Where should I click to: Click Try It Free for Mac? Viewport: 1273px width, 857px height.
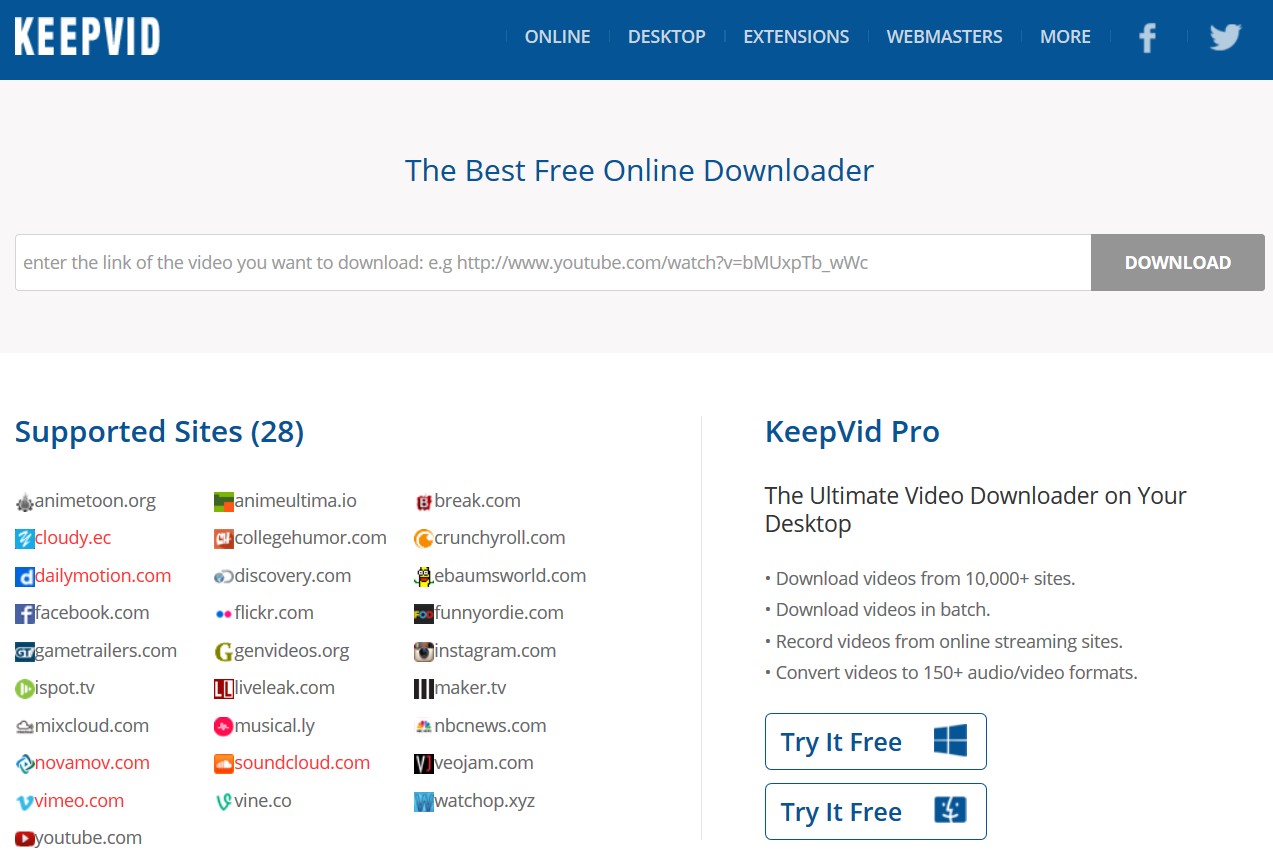pos(876,811)
